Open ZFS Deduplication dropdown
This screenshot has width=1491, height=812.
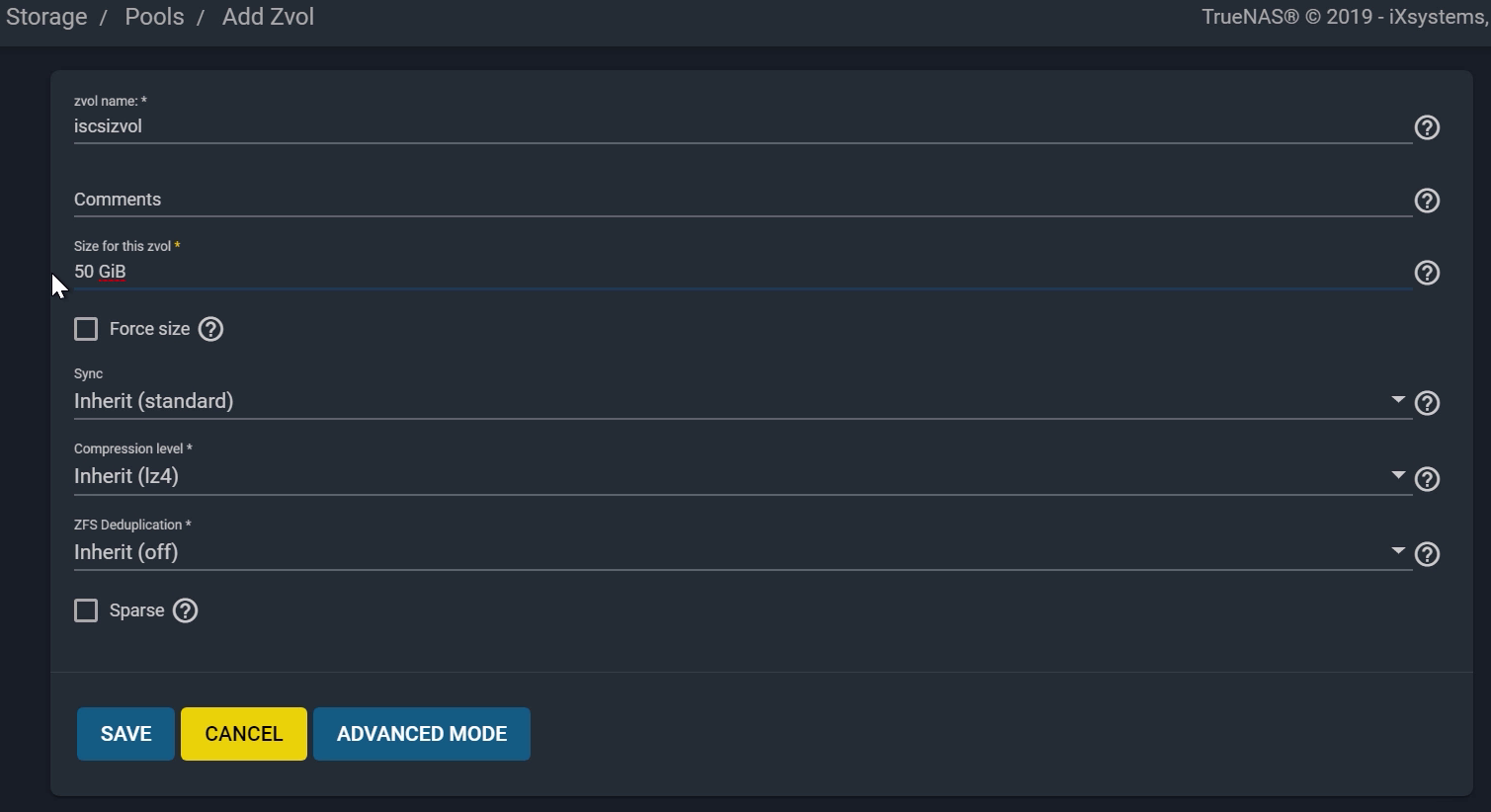click(741, 552)
